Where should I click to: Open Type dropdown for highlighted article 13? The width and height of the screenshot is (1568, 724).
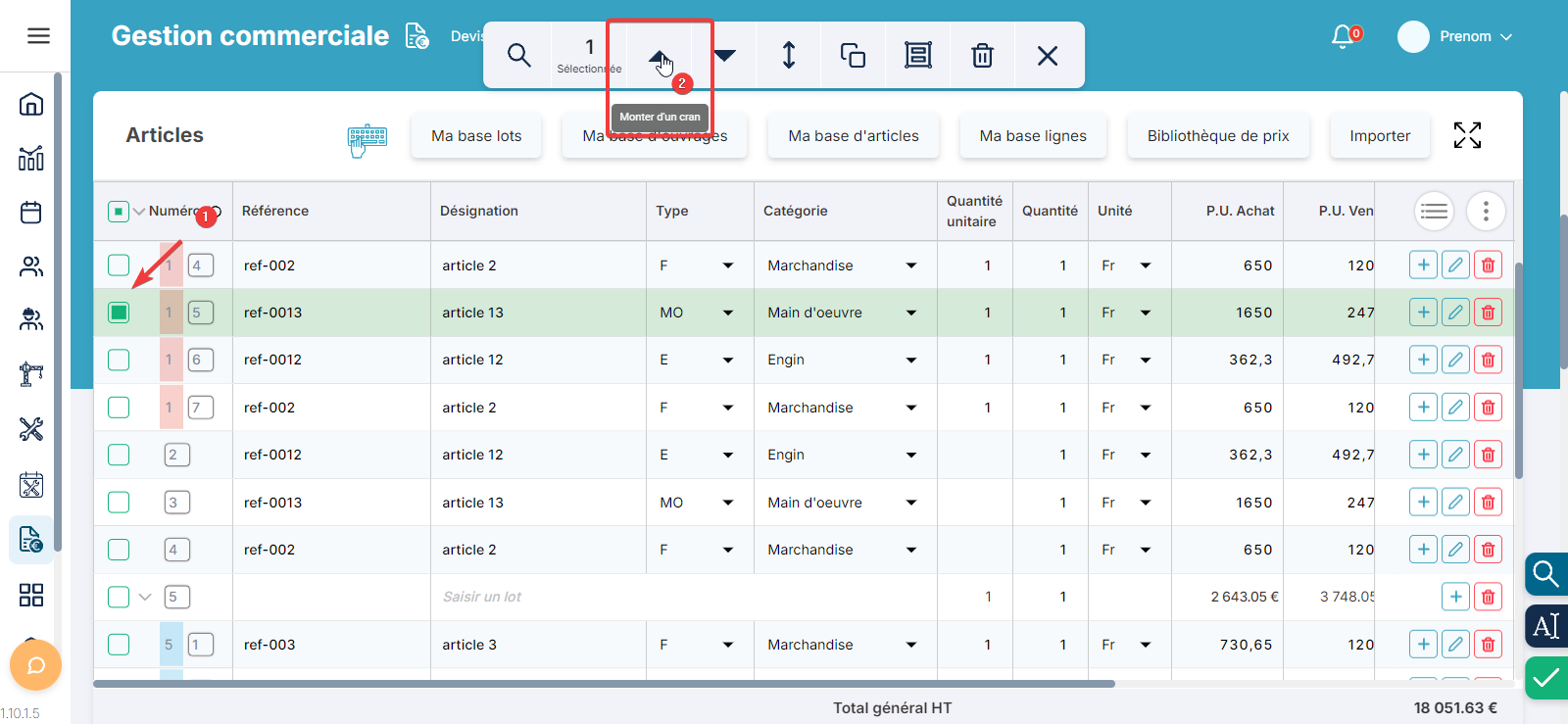727,313
